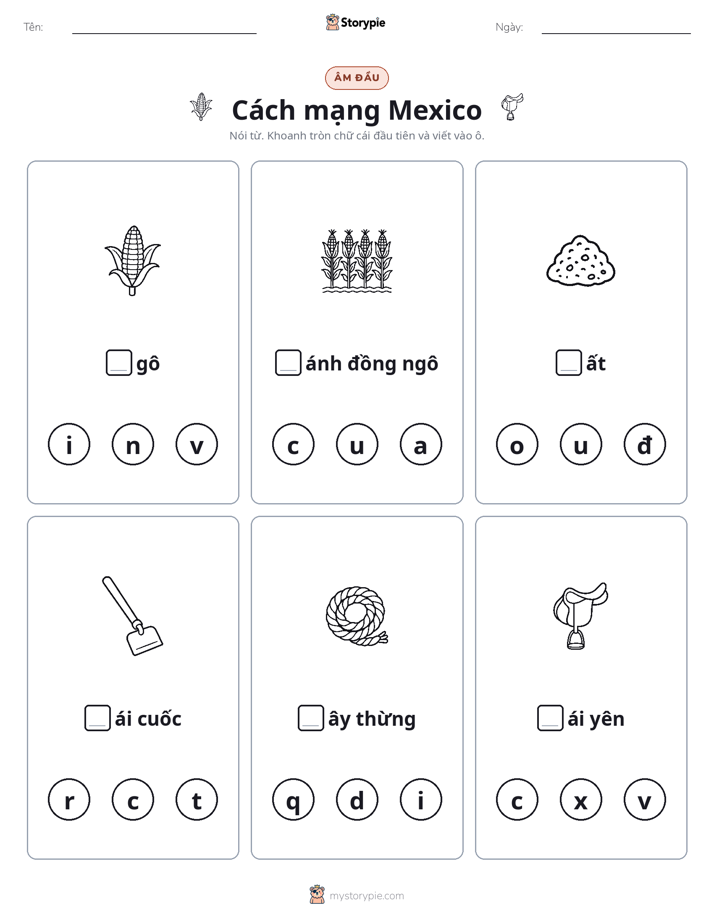Choose circled letter 'd' under 'ây thừng'

[x=357, y=800]
